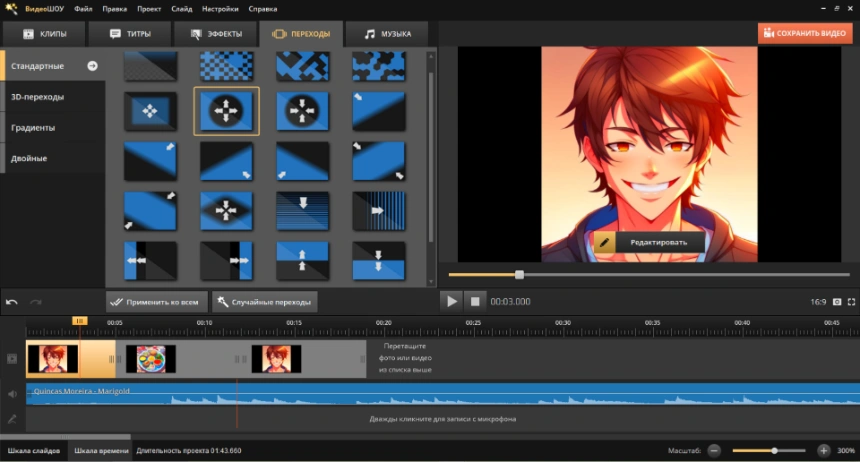Select the third clip thumbnail on timeline
This screenshot has width=860, height=462.
pyautogui.click(x=276, y=359)
